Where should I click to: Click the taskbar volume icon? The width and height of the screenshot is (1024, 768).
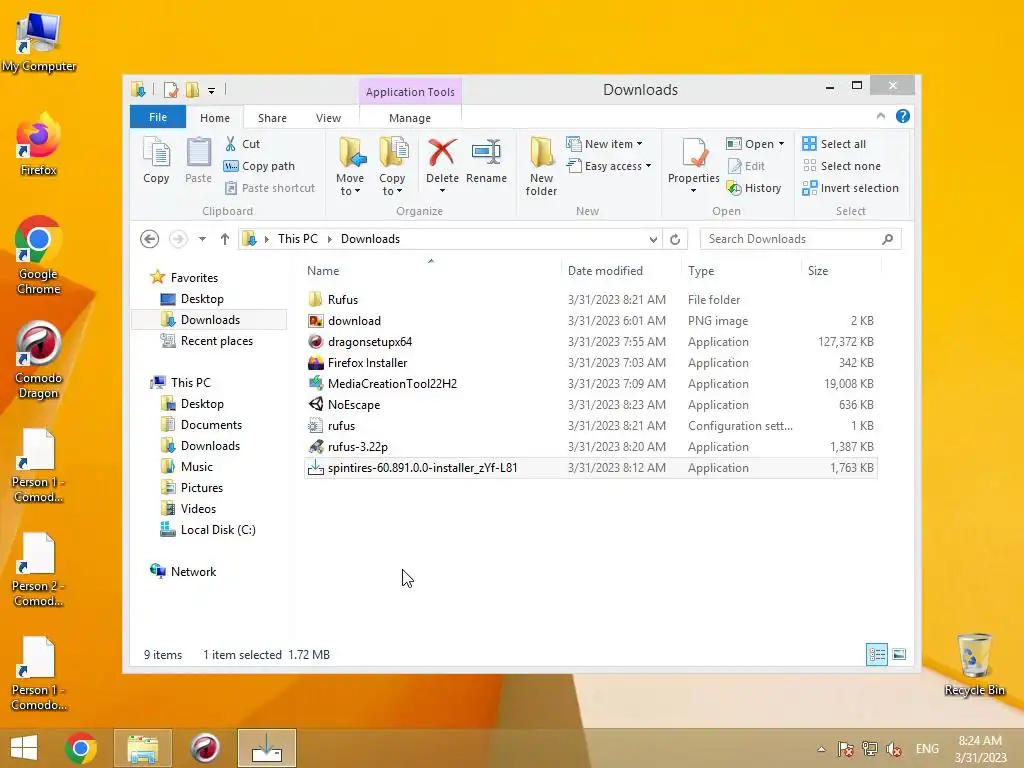894,748
